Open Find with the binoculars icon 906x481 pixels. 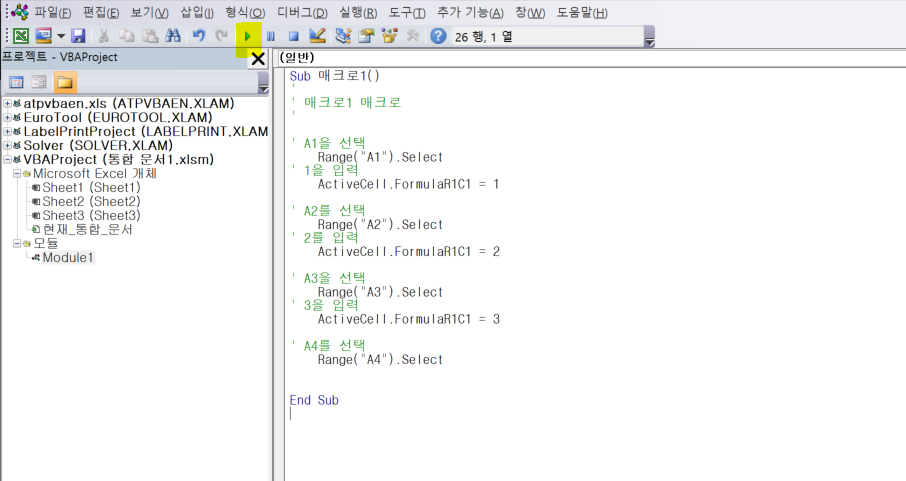coord(173,36)
